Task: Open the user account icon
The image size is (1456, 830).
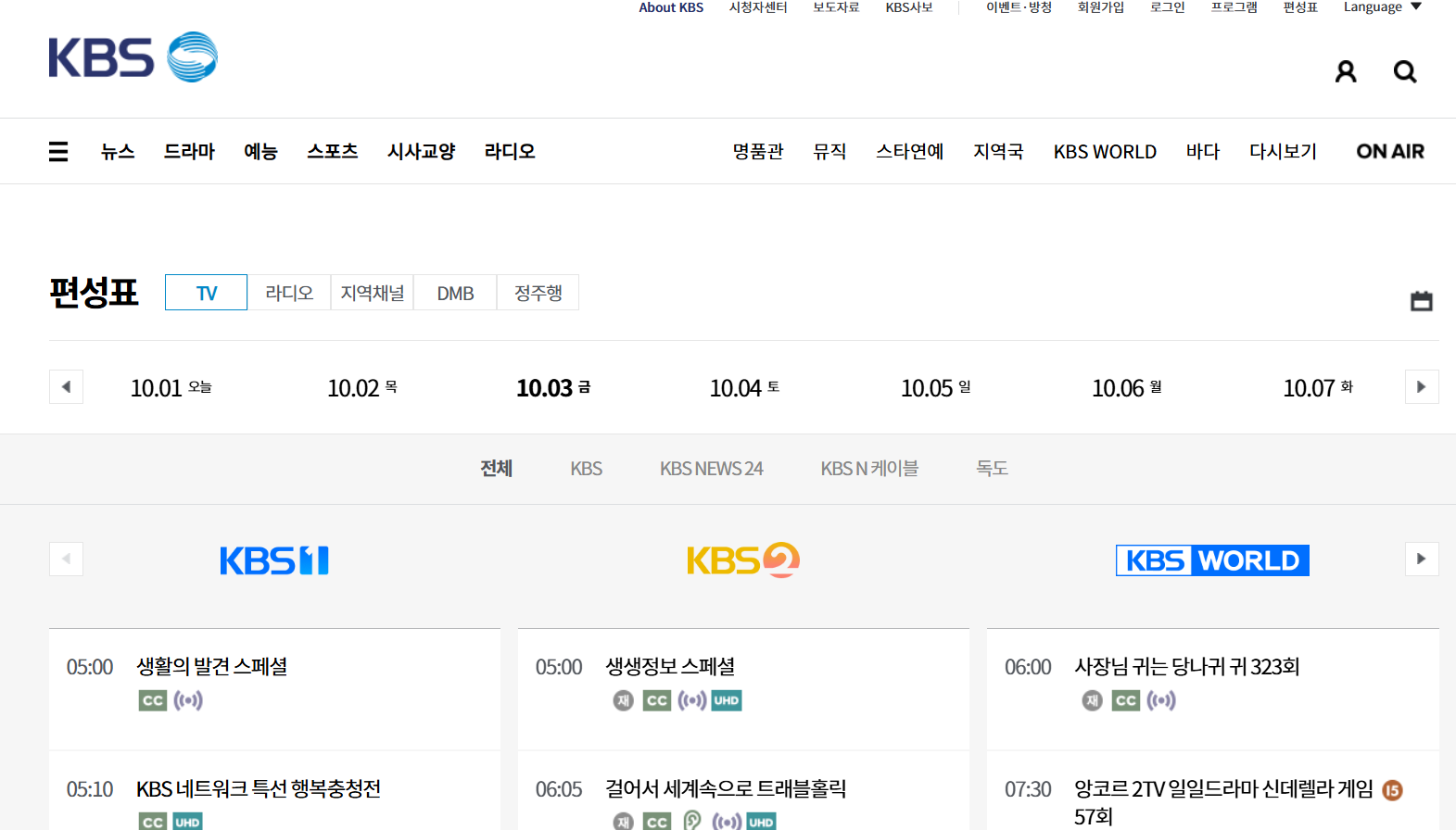Action: [x=1346, y=71]
